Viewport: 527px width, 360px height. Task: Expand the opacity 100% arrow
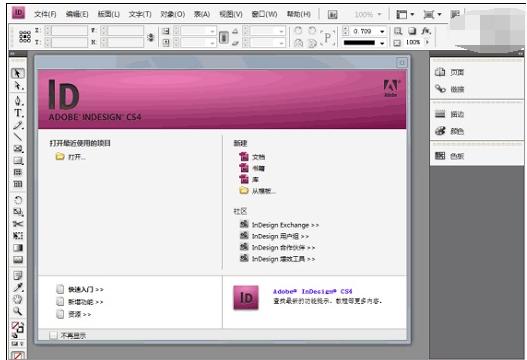tap(428, 42)
